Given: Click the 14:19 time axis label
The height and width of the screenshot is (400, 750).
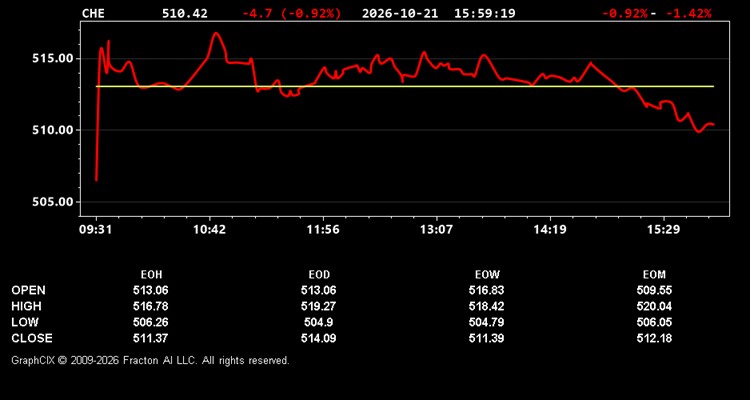Looking at the screenshot, I should point(550,230).
